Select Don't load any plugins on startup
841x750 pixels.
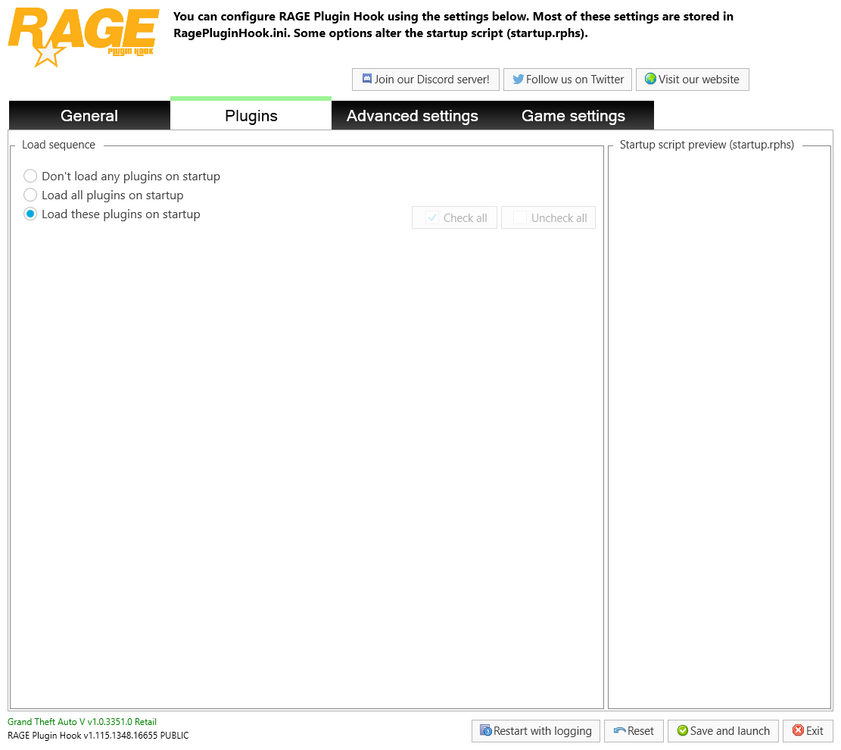click(30, 176)
